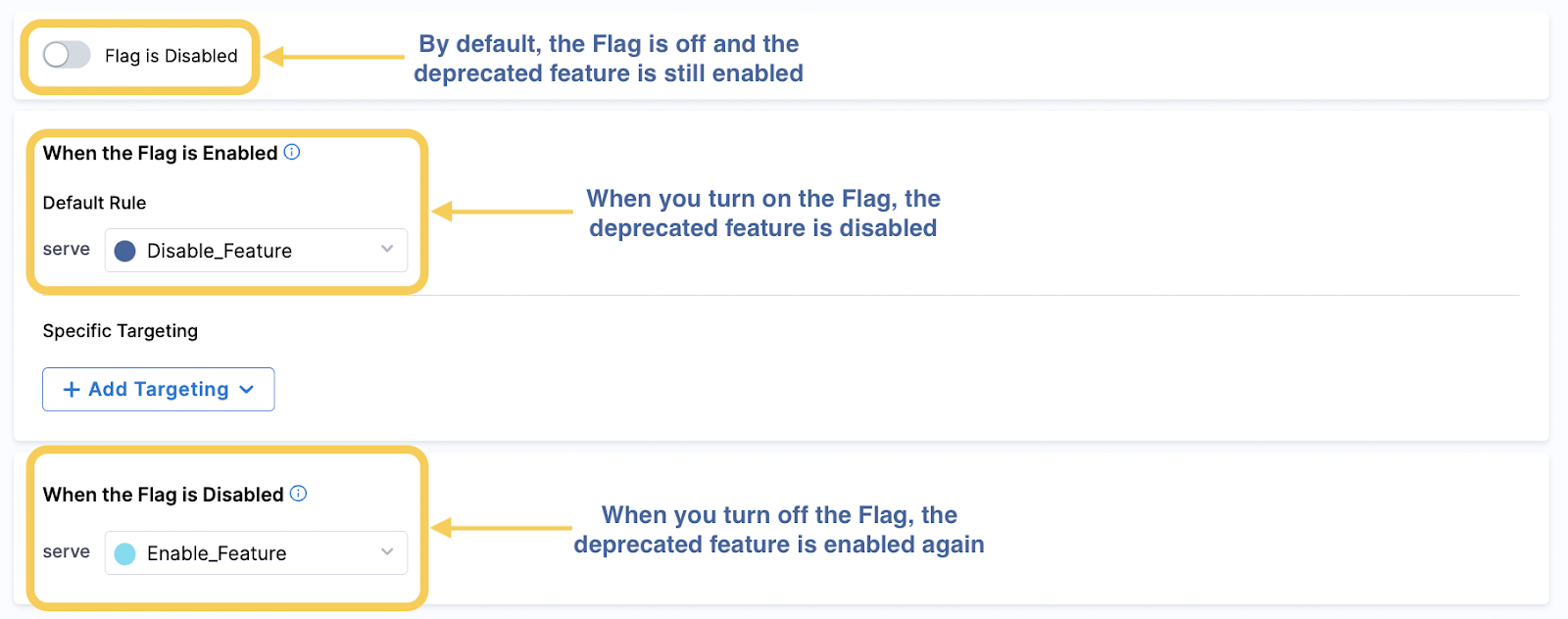Click the dark blue variation dot for Disable_Feature
Viewport: 1568px width, 619px height.
tap(124, 250)
